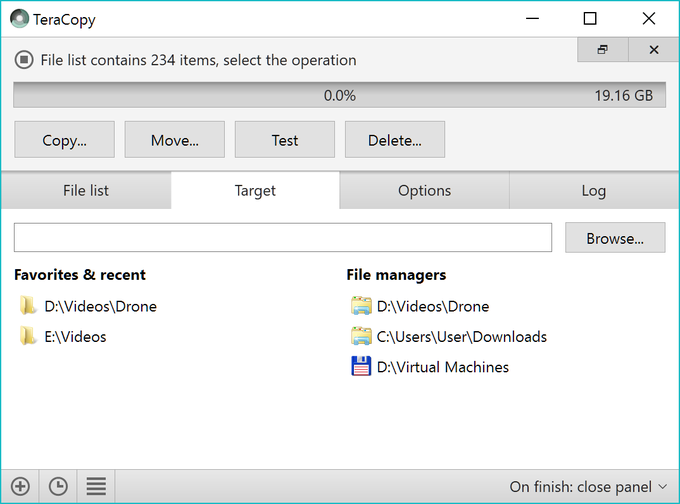Select the D:\Virtual Machines file manager entry
The image size is (680, 504).
pyautogui.click(x=442, y=367)
